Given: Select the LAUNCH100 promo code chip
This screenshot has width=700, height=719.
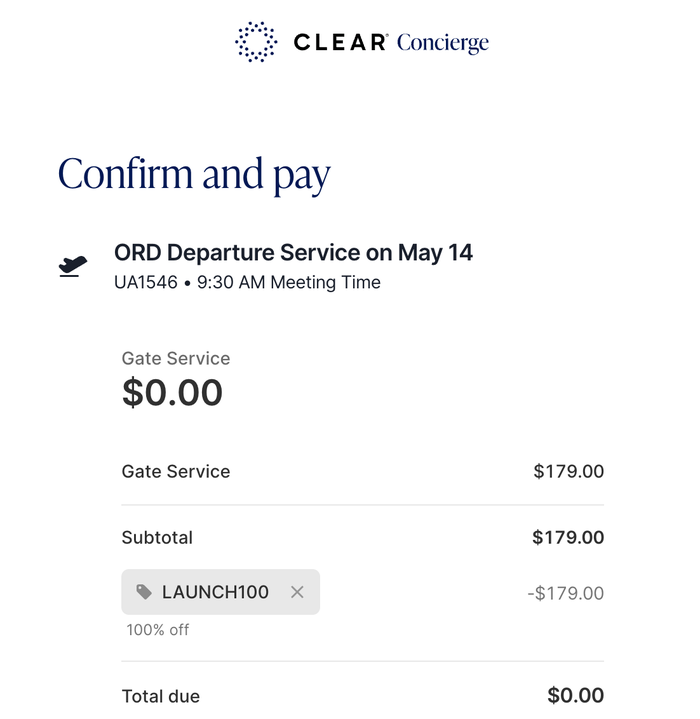Looking at the screenshot, I should 220,592.
